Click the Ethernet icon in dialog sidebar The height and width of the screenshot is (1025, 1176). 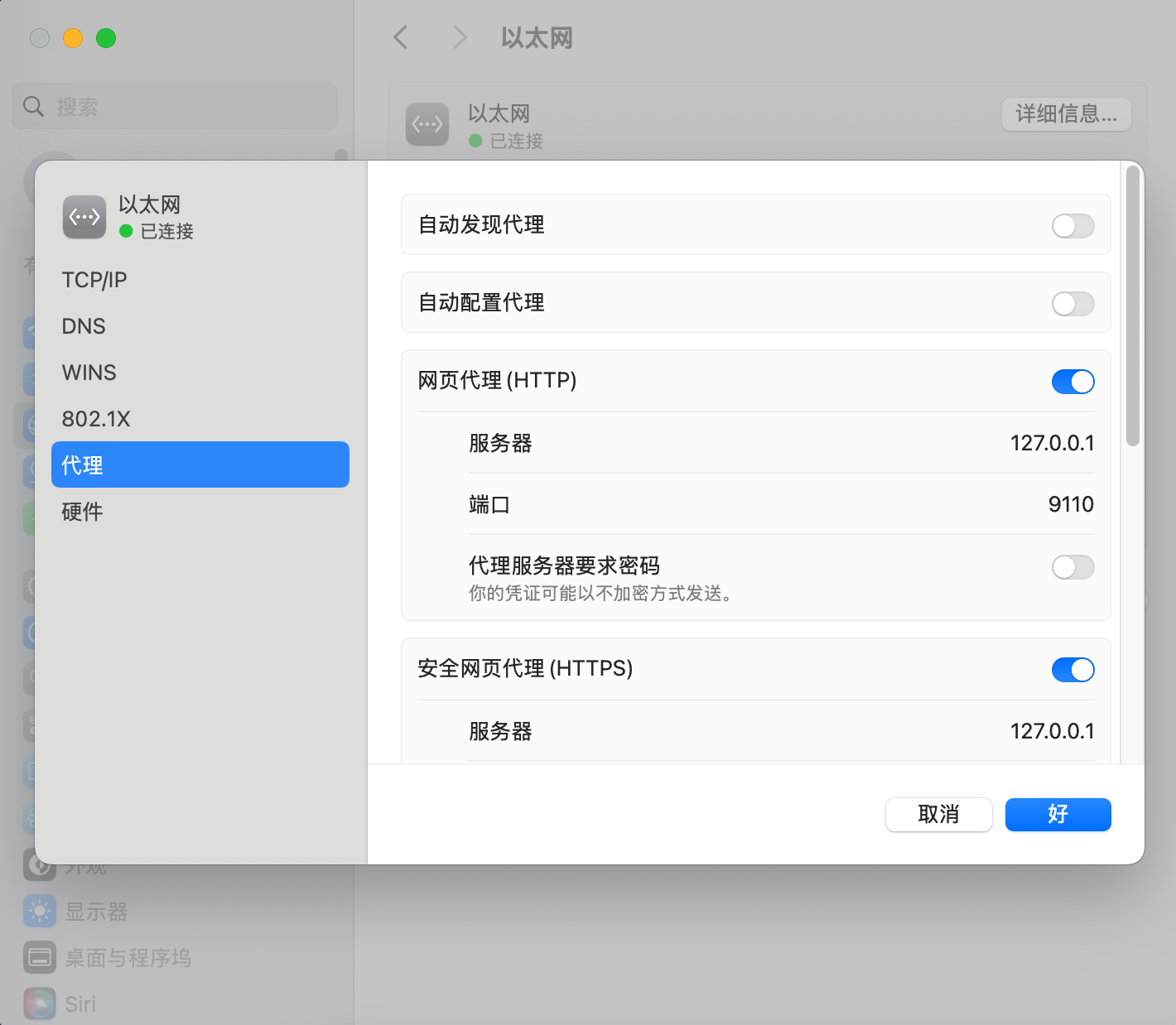pyautogui.click(x=84, y=217)
